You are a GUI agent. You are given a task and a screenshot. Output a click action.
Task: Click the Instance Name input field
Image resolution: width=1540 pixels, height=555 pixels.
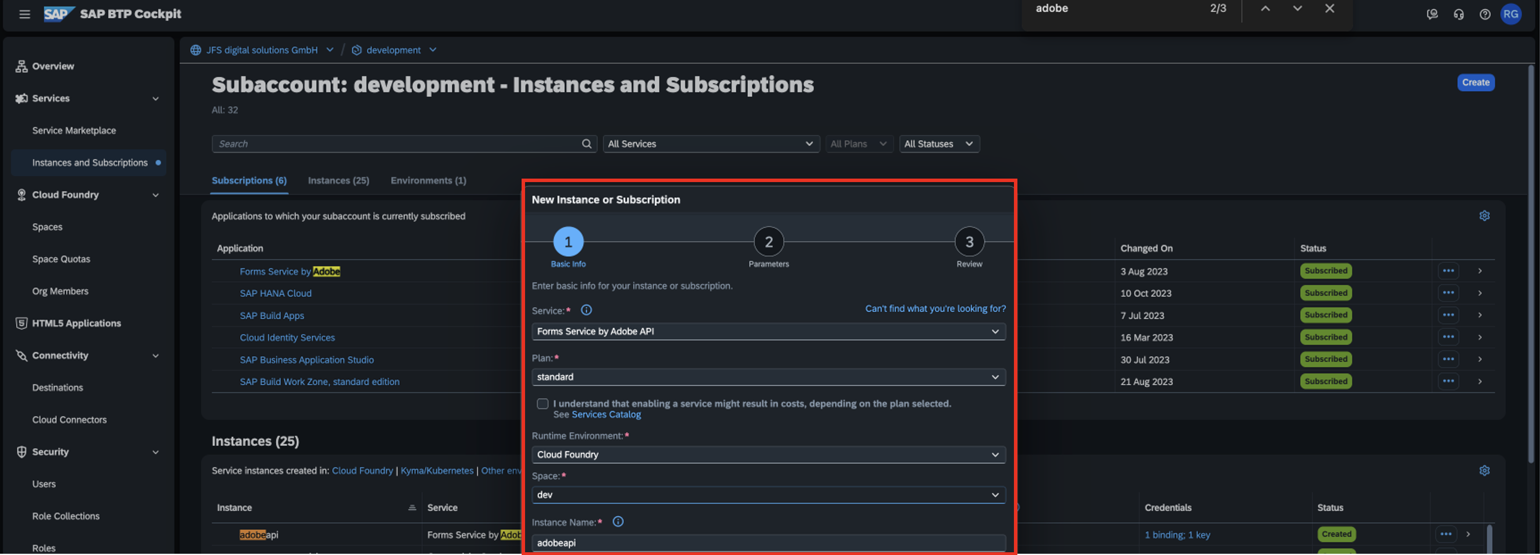point(768,543)
